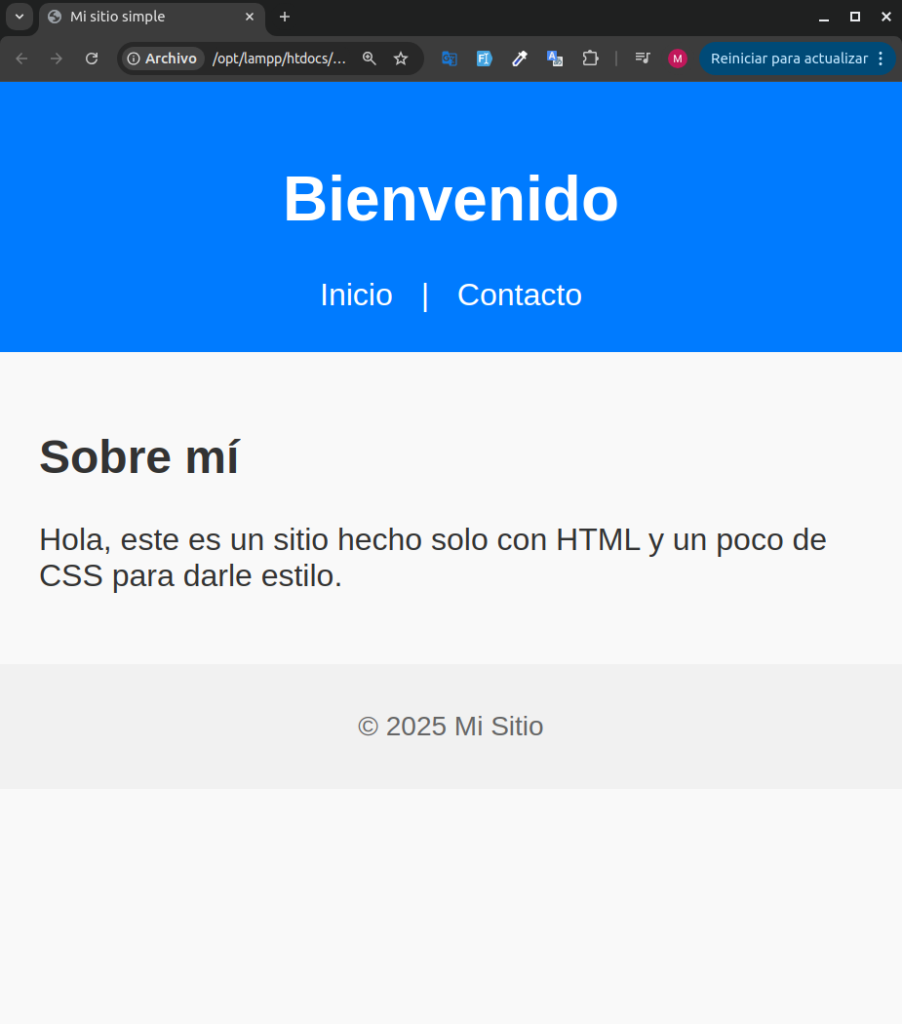Screen dimensions: 902x1024
Task: Open the Extensions puzzle piece menu
Action: coord(590,59)
